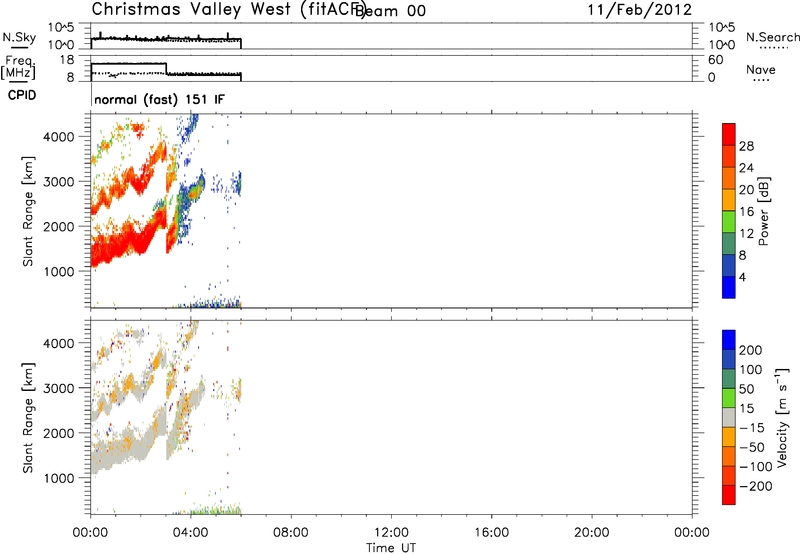Viewport: 800px width, 554px height.
Task: Click the 'N.Sky' legend label
Action: (x=19, y=37)
